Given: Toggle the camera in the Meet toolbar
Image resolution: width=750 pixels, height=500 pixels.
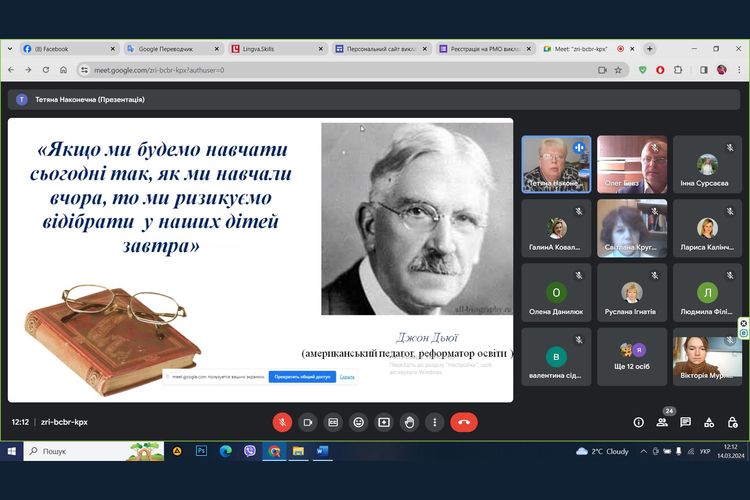Looking at the screenshot, I should 307,422.
